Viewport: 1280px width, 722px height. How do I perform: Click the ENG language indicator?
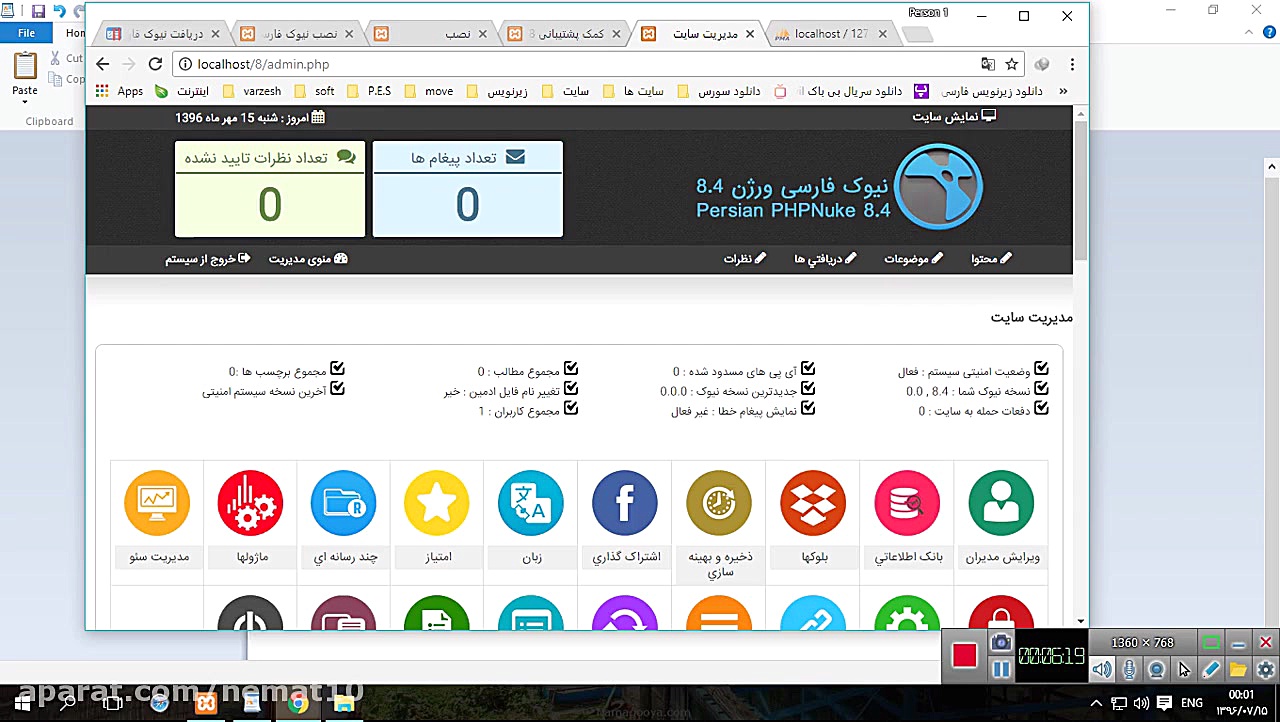click(1192, 703)
